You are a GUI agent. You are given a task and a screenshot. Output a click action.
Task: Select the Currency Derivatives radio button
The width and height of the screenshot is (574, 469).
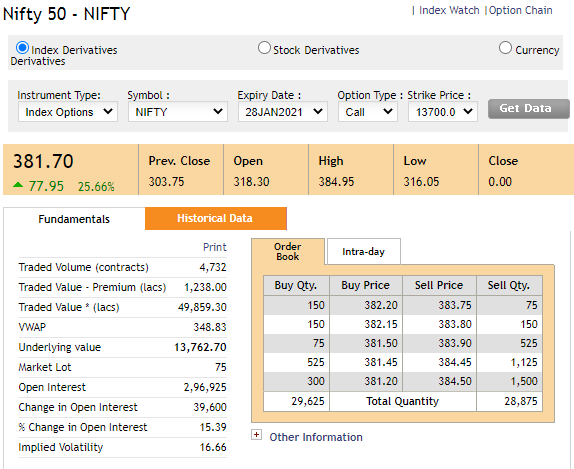coord(505,48)
